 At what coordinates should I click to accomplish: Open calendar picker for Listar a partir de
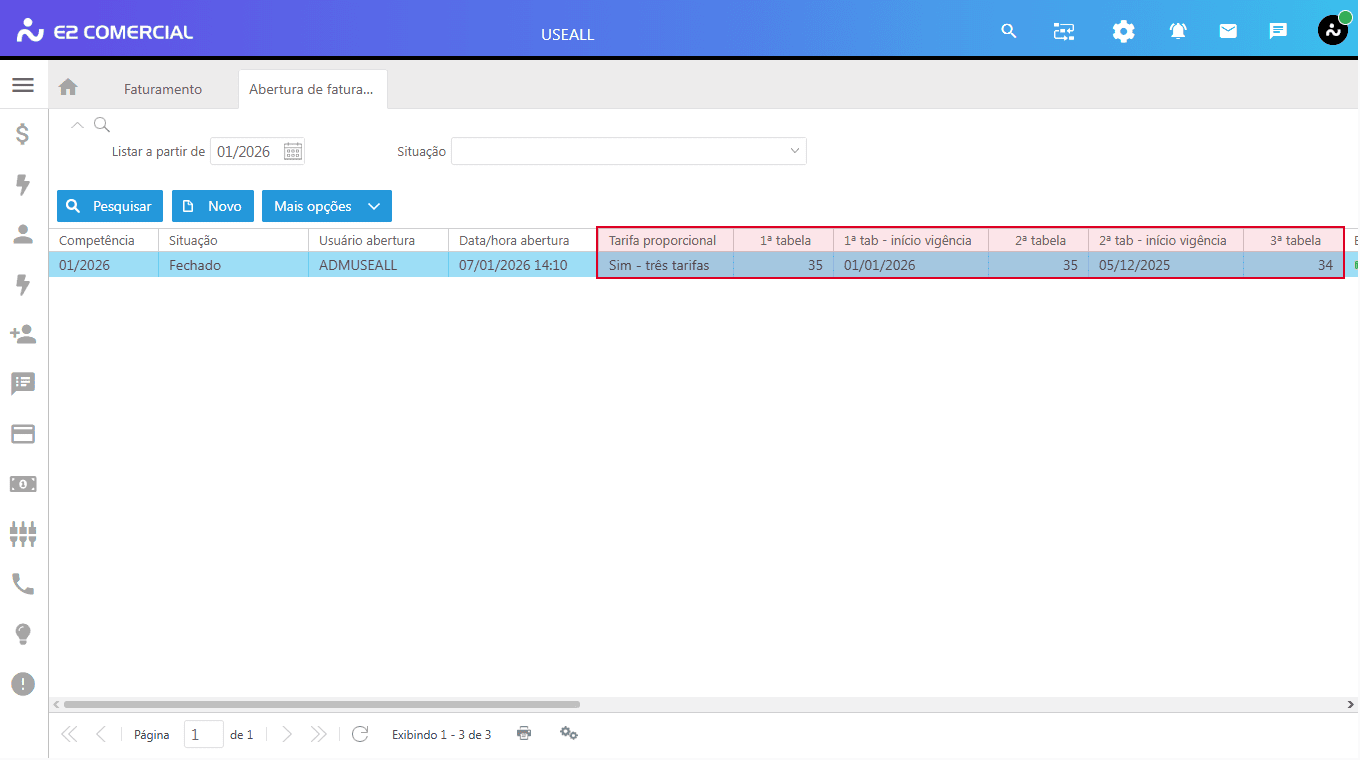(293, 151)
